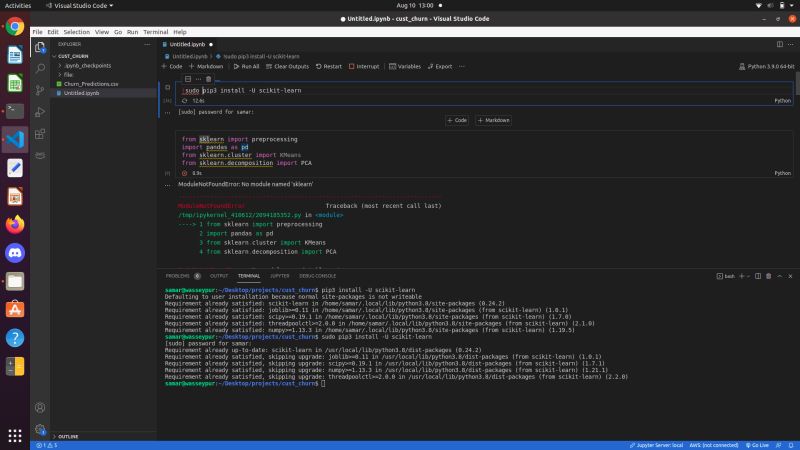Image resolution: width=800 pixels, height=450 pixels.
Task: Add Markdown cell below first cell
Action: [x=493, y=120]
